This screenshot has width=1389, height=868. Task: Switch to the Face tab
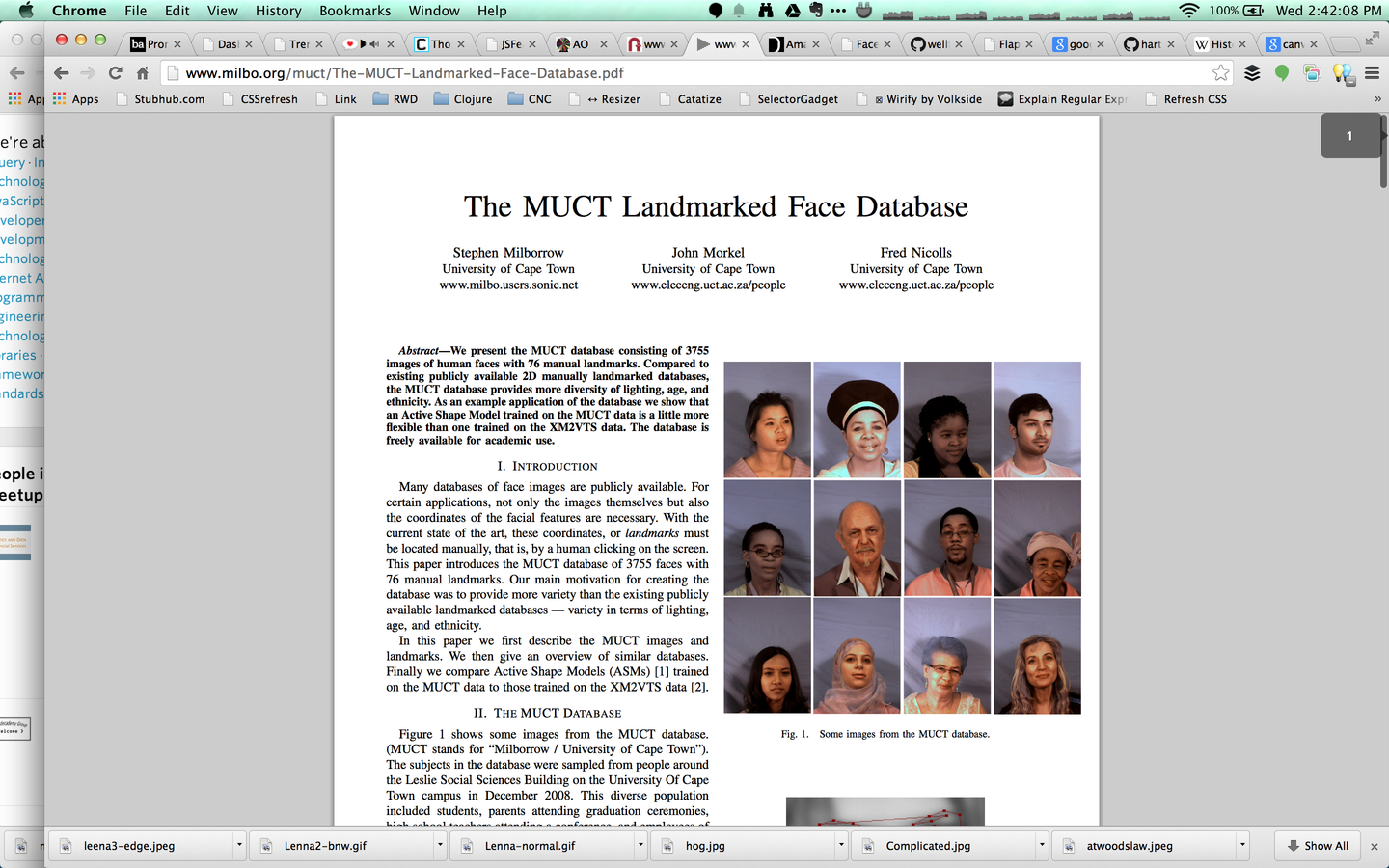[x=864, y=44]
